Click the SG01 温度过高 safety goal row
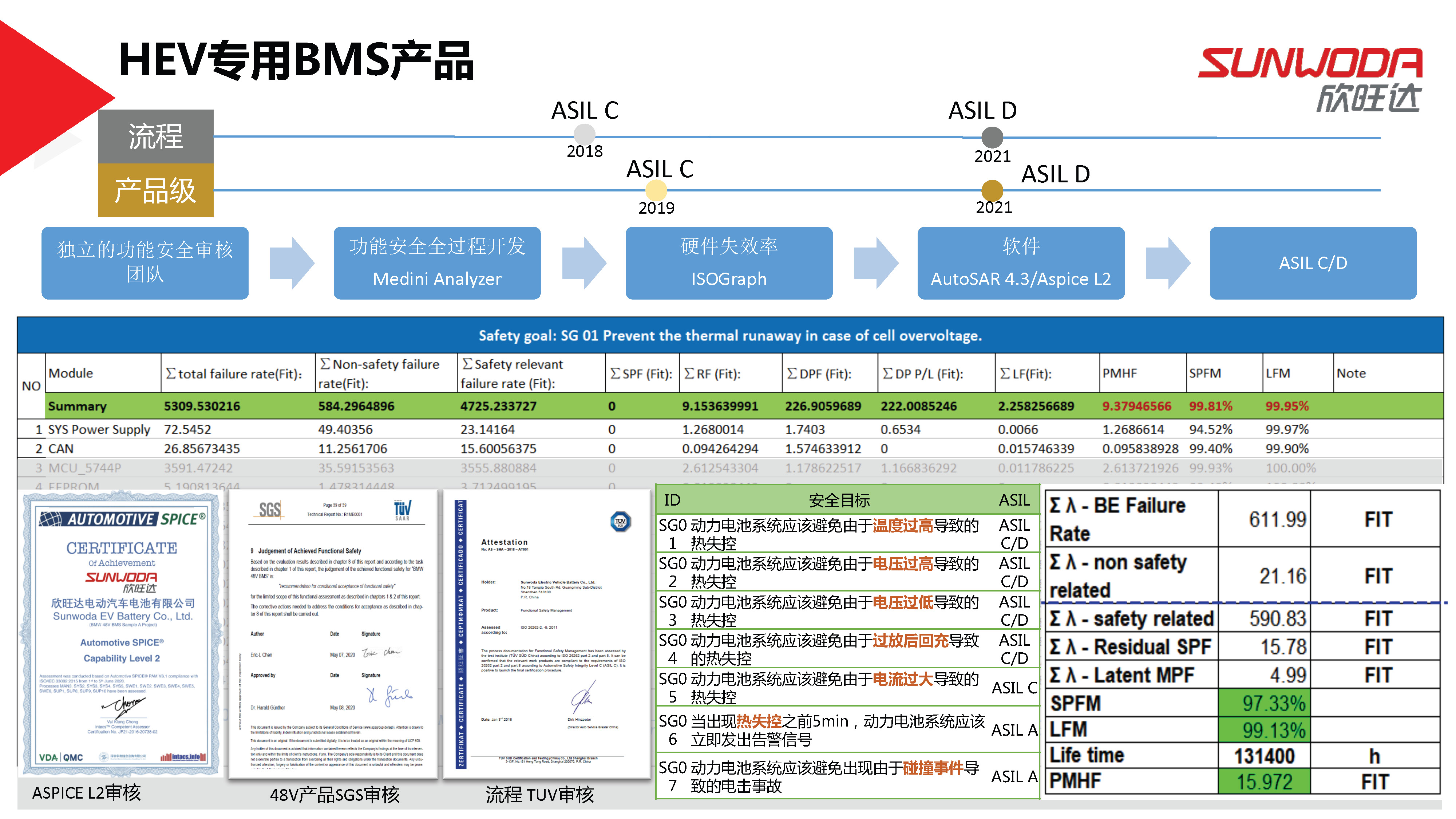1456x819 pixels. (x=847, y=534)
